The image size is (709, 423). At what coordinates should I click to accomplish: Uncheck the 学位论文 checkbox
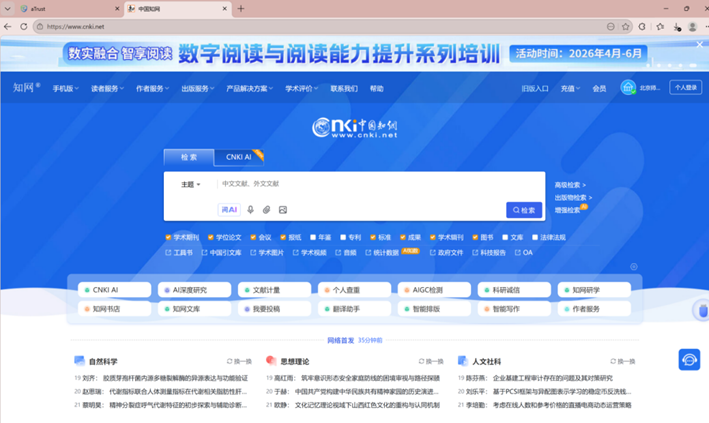(x=211, y=237)
